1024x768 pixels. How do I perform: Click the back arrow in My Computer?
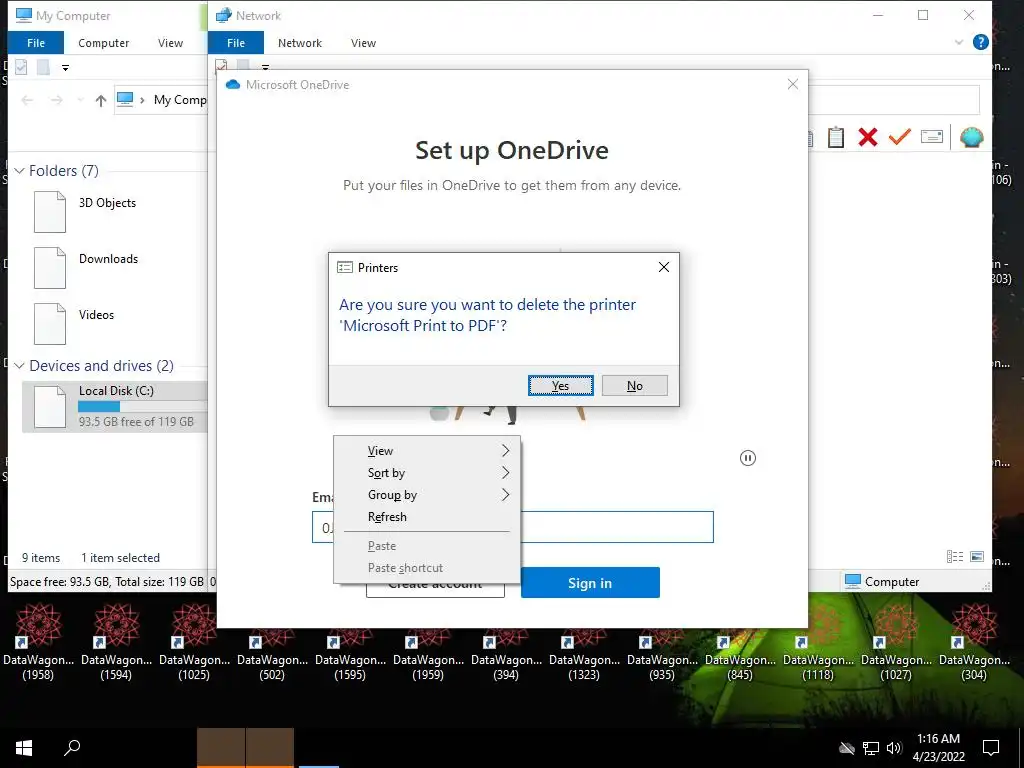click(27, 100)
